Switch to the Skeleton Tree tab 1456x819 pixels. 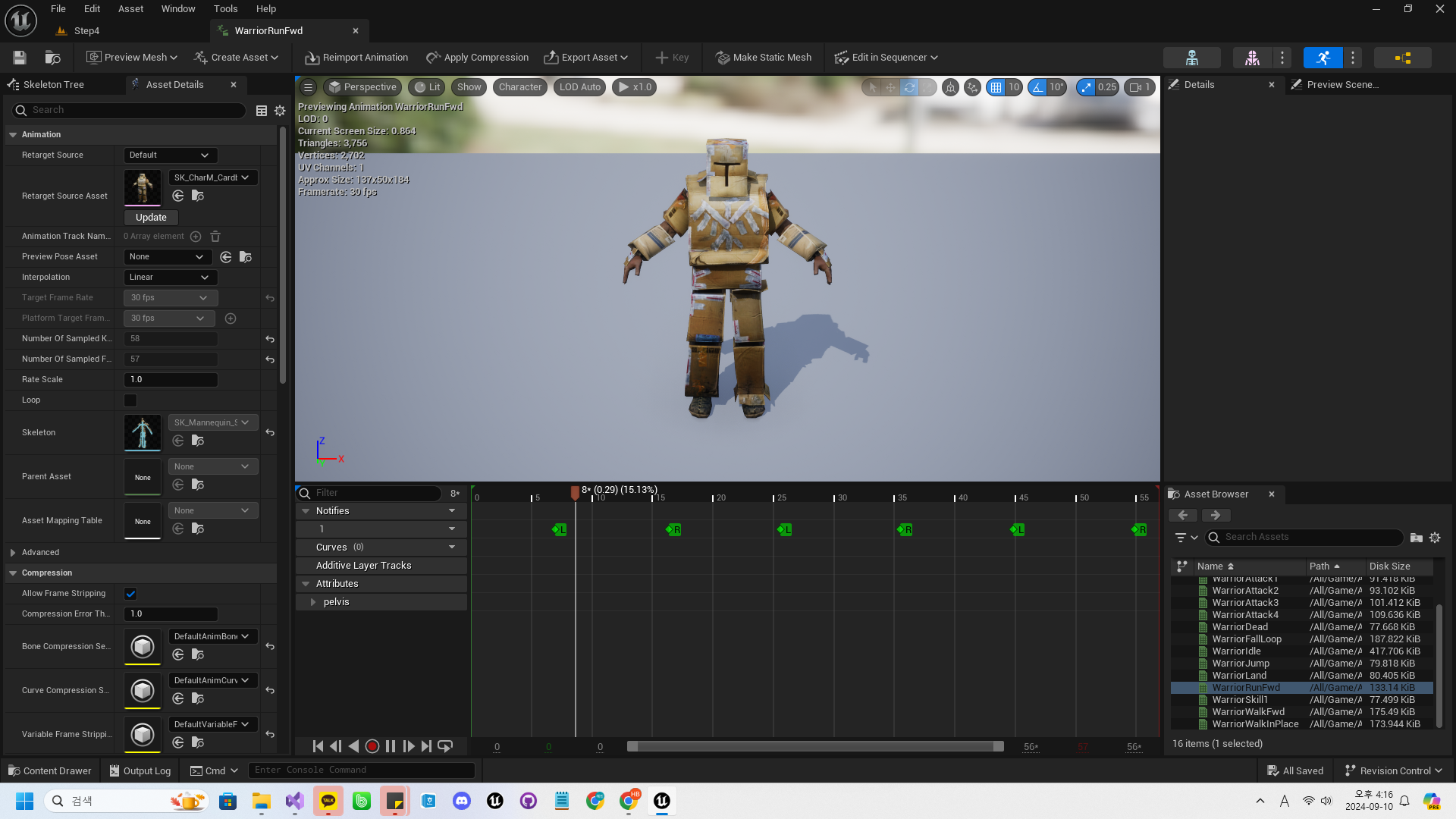click(53, 85)
